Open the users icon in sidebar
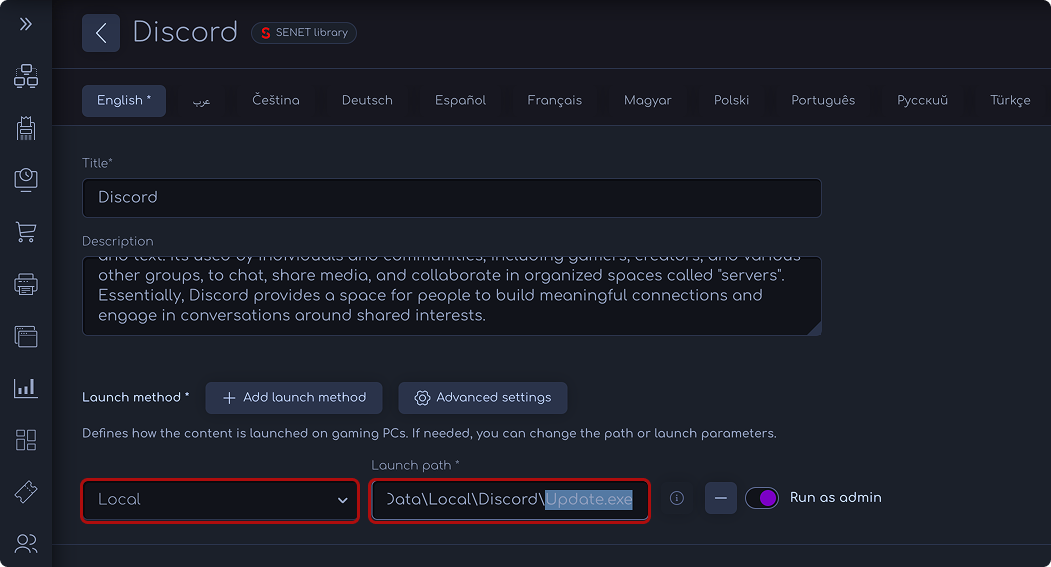The height and width of the screenshot is (567, 1051). point(26,544)
